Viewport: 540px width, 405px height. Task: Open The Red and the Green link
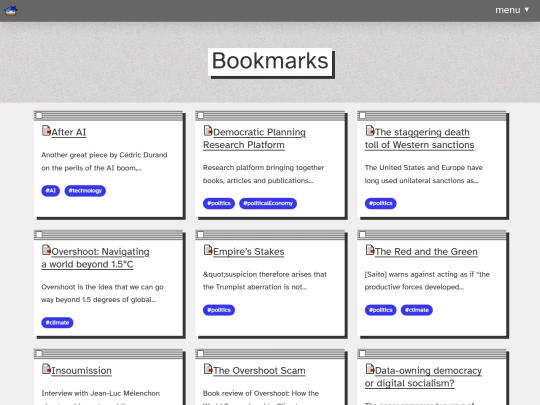tap(426, 251)
